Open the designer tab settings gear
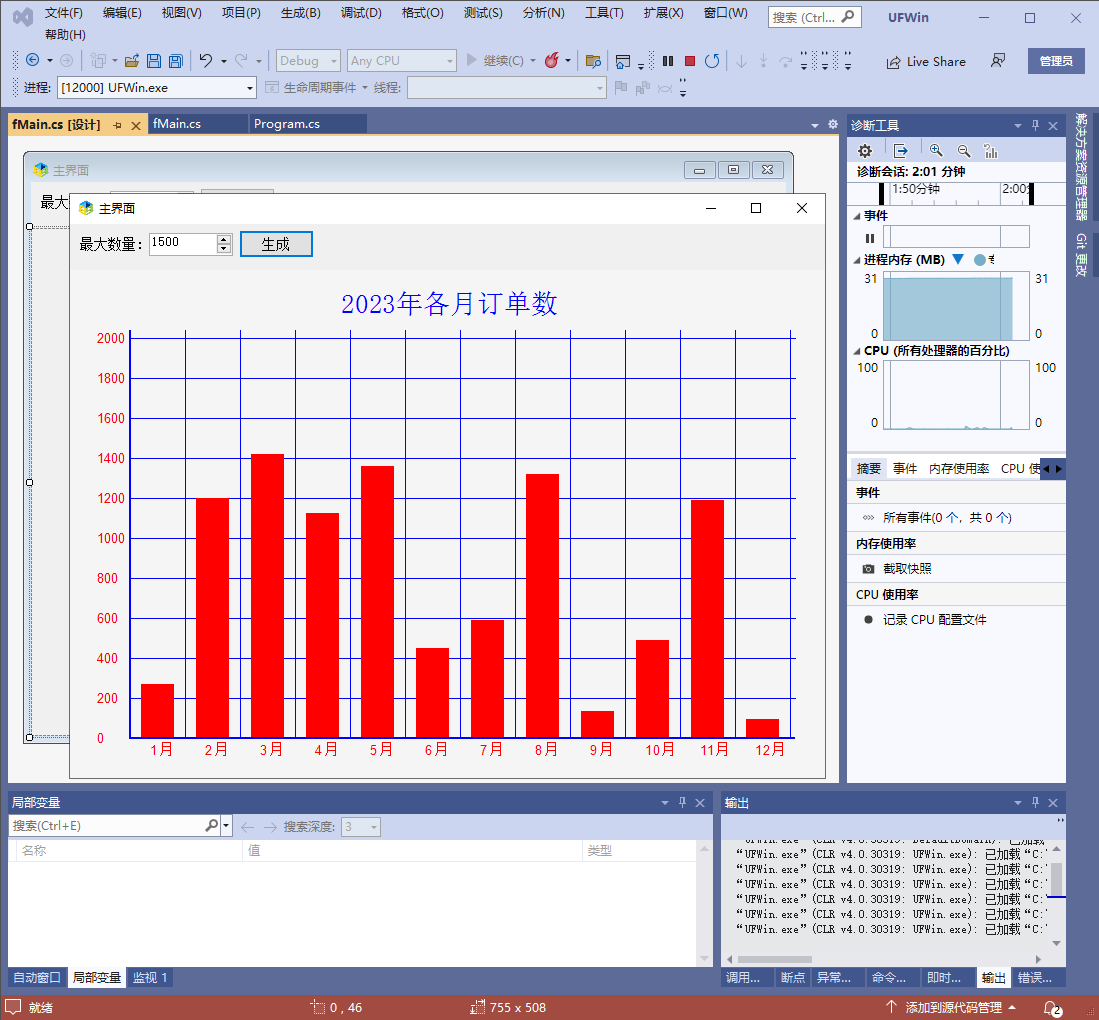Viewport: 1099px width, 1020px height. point(833,124)
